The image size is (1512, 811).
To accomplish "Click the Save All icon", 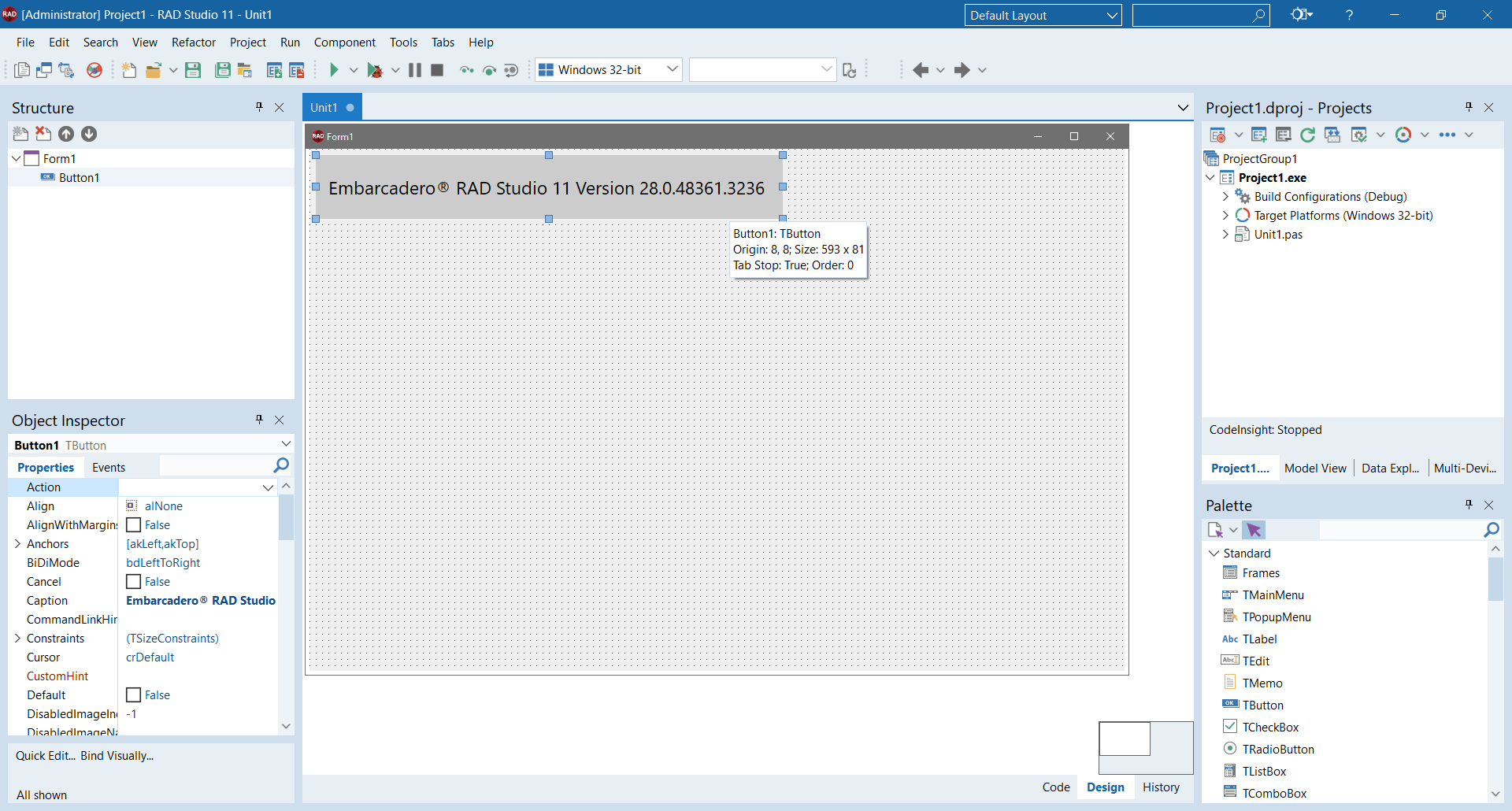I will [x=223, y=70].
